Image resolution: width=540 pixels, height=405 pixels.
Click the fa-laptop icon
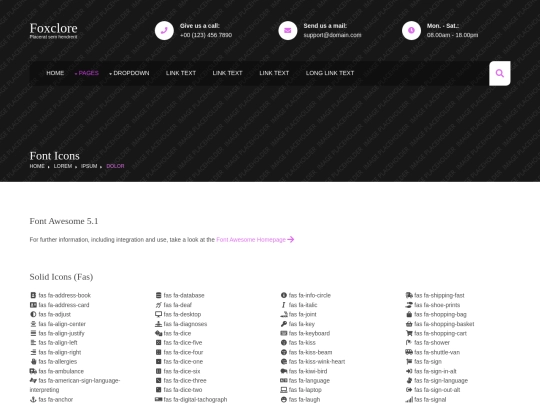(x=284, y=390)
